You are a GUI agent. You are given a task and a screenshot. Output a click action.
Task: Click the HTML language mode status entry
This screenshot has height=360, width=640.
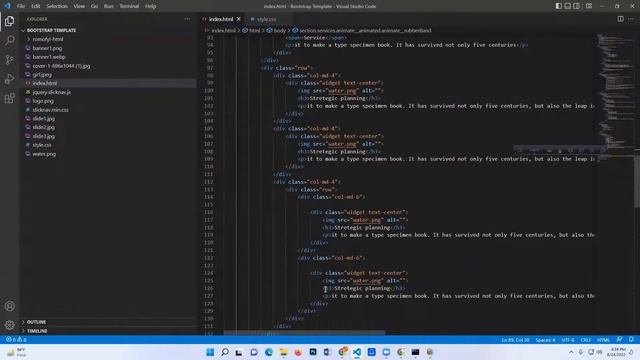[x=603, y=340]
